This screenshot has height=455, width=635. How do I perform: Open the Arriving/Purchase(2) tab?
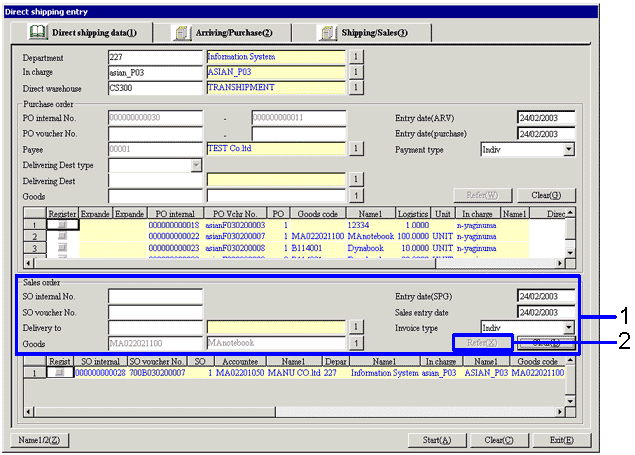pyautogui.click(x=222, y=33)
